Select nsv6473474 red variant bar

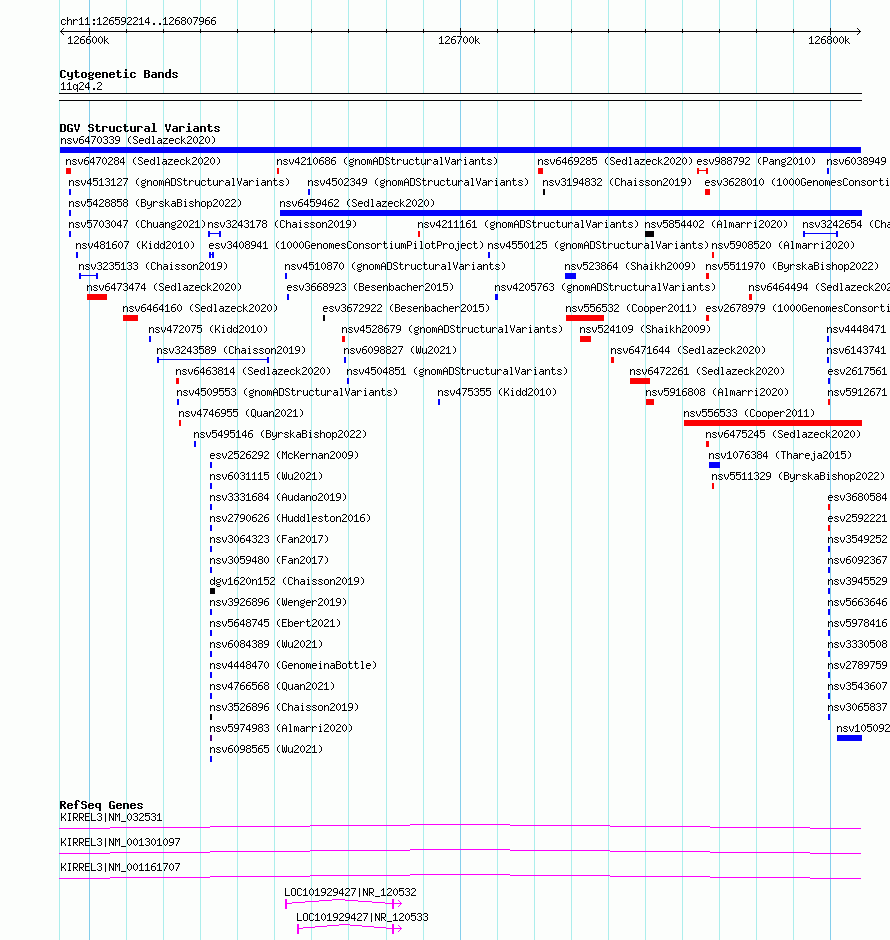96,297
